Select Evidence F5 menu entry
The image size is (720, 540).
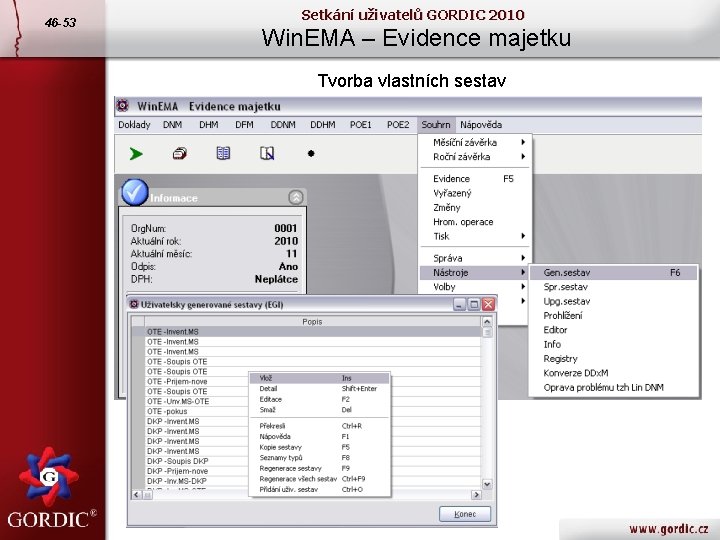[x=475, y=179]
